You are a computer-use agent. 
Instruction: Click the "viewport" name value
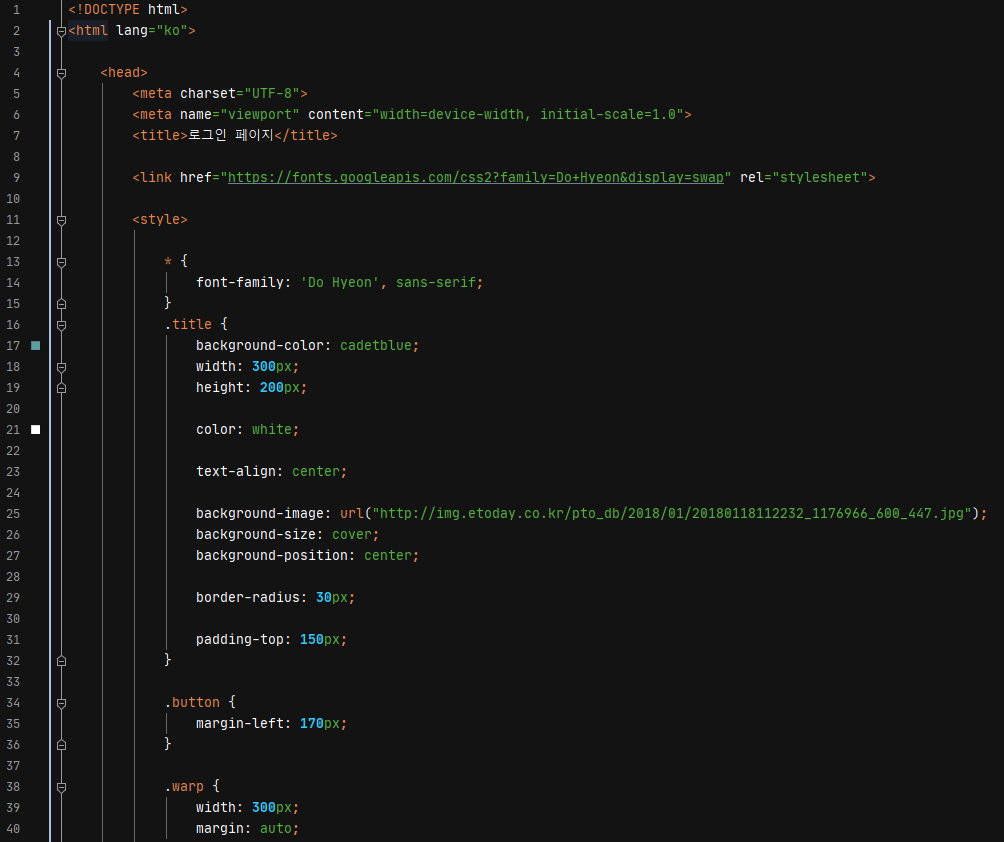pyautogui.click(x=260, y=115)
